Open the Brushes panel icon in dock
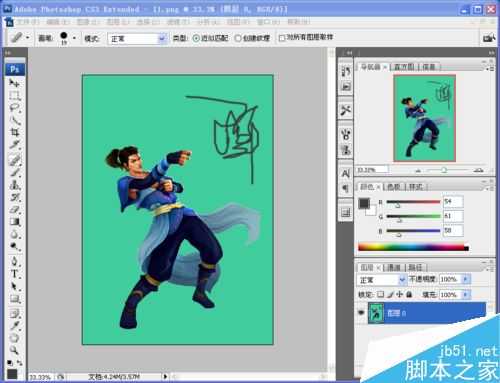The width and height of the screenshot is (500, 383). [x=346, y=135]
